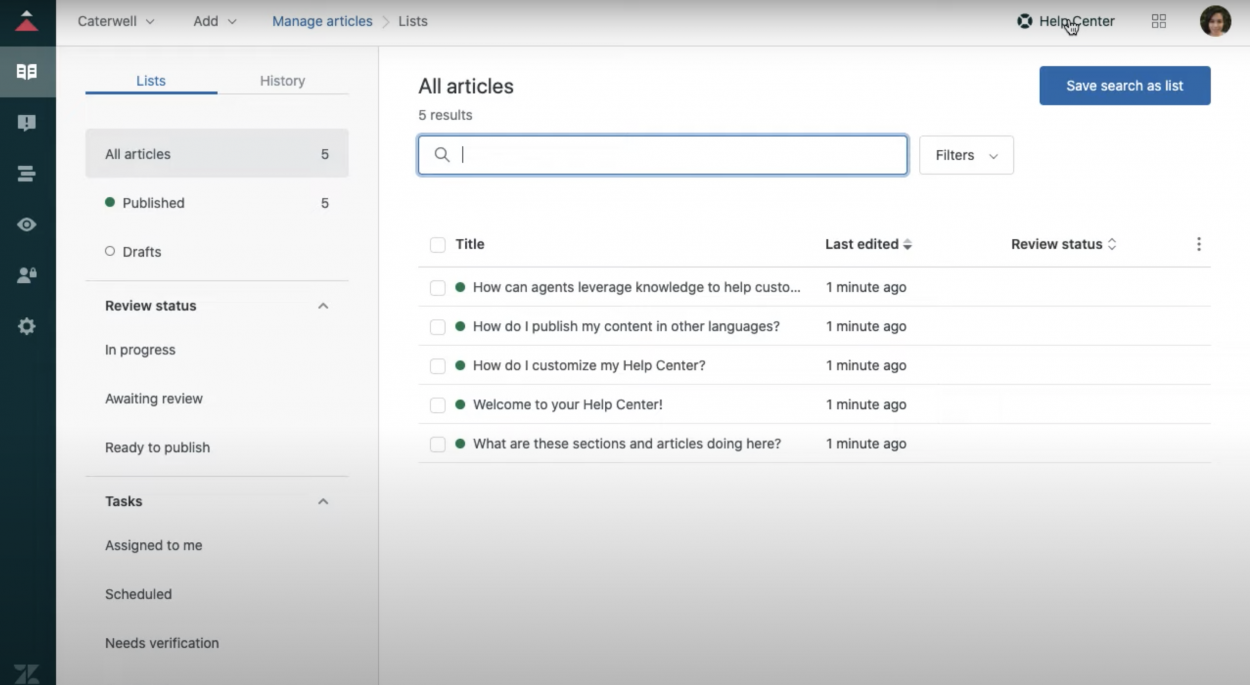
Task: Switch to the Lists tab
Action: point(151,81)
